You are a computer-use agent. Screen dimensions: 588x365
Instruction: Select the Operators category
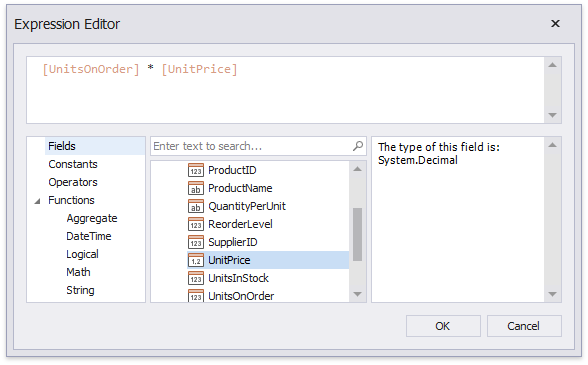73,182
